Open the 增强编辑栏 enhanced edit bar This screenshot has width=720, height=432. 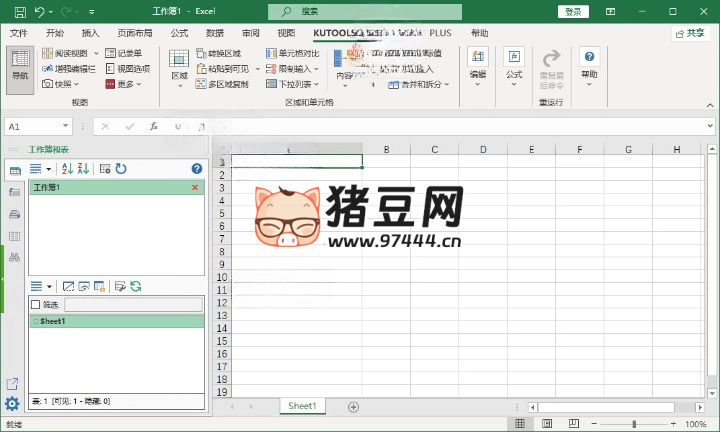(x=69, y=69)
